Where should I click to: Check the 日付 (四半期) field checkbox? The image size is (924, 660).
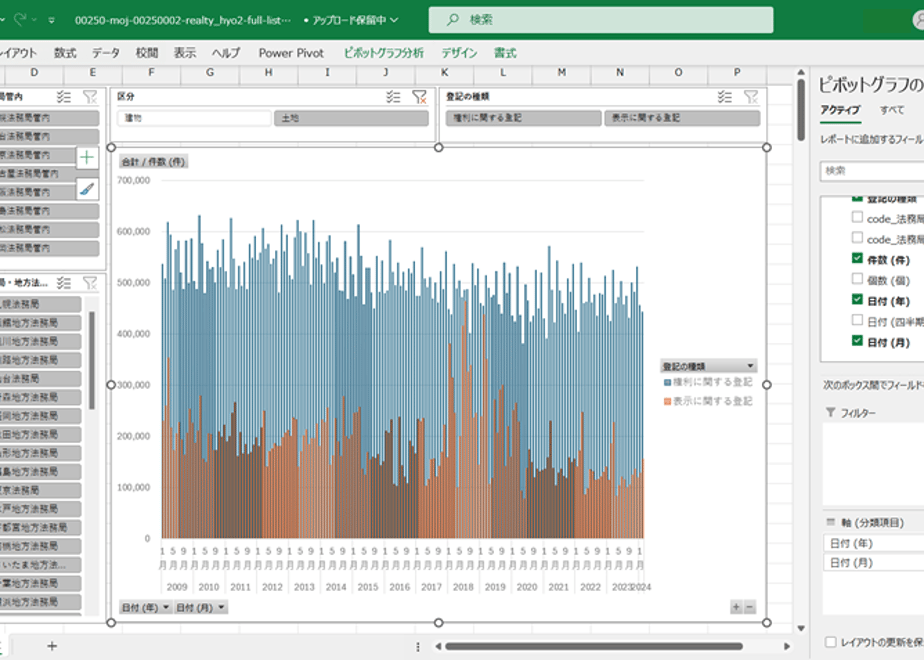click(857, 320)
